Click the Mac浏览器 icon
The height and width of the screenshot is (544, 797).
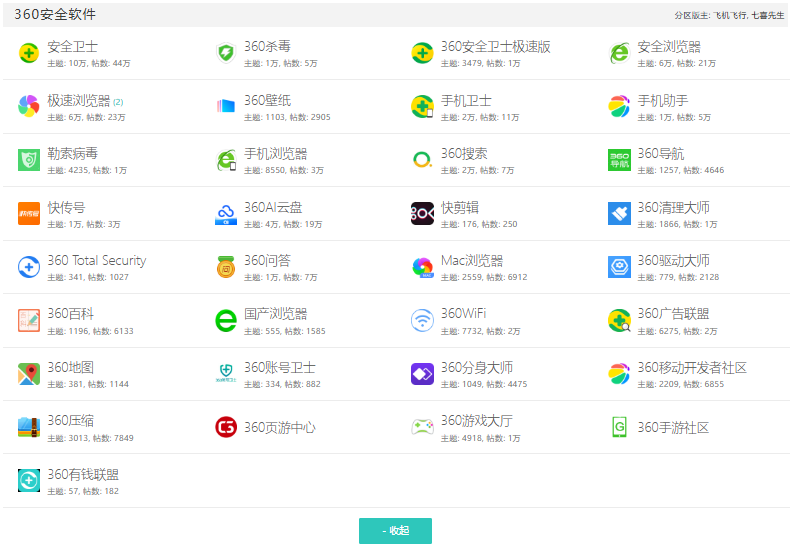pyautogui.click(x=422, y=267)
